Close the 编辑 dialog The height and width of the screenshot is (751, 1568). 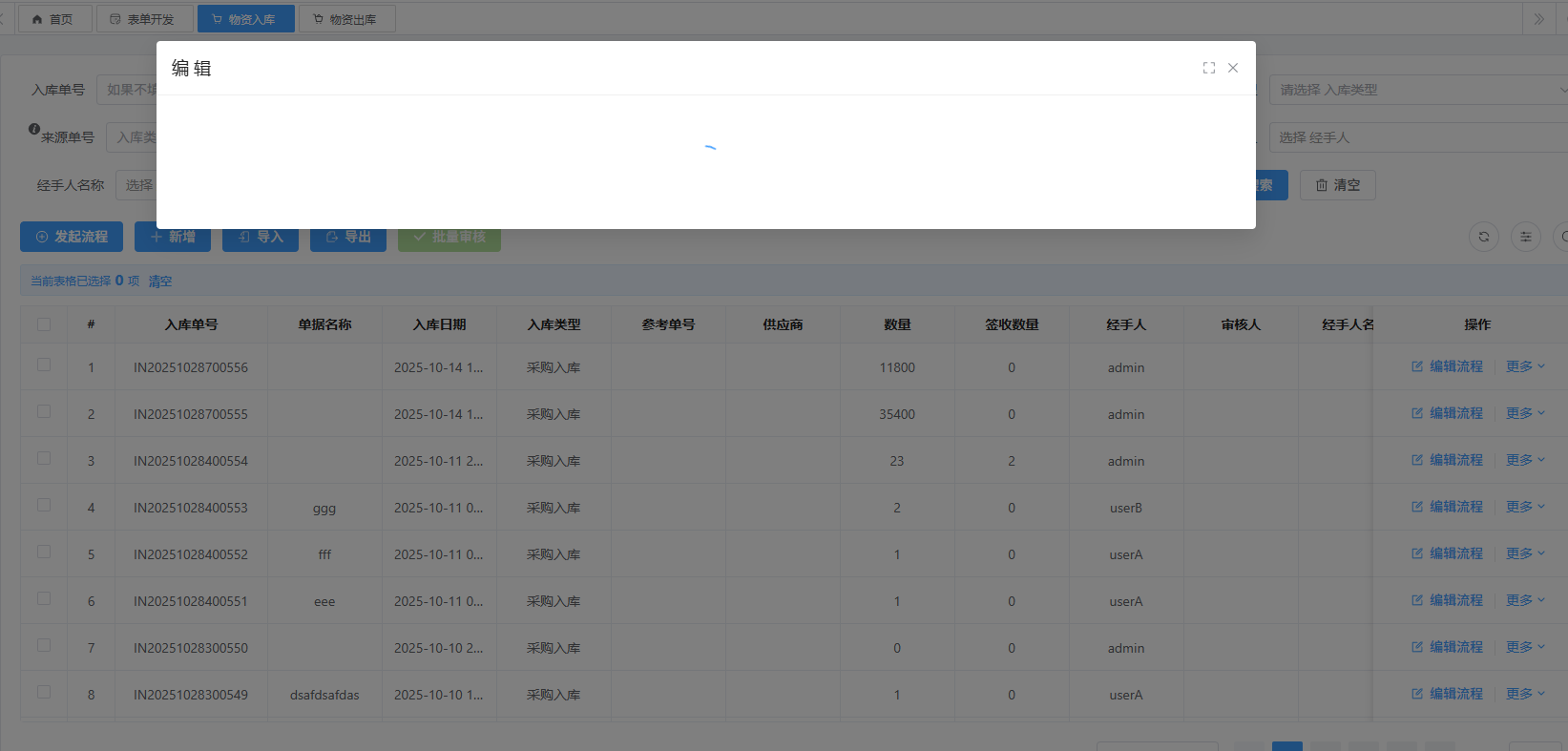click(1233, 68)
